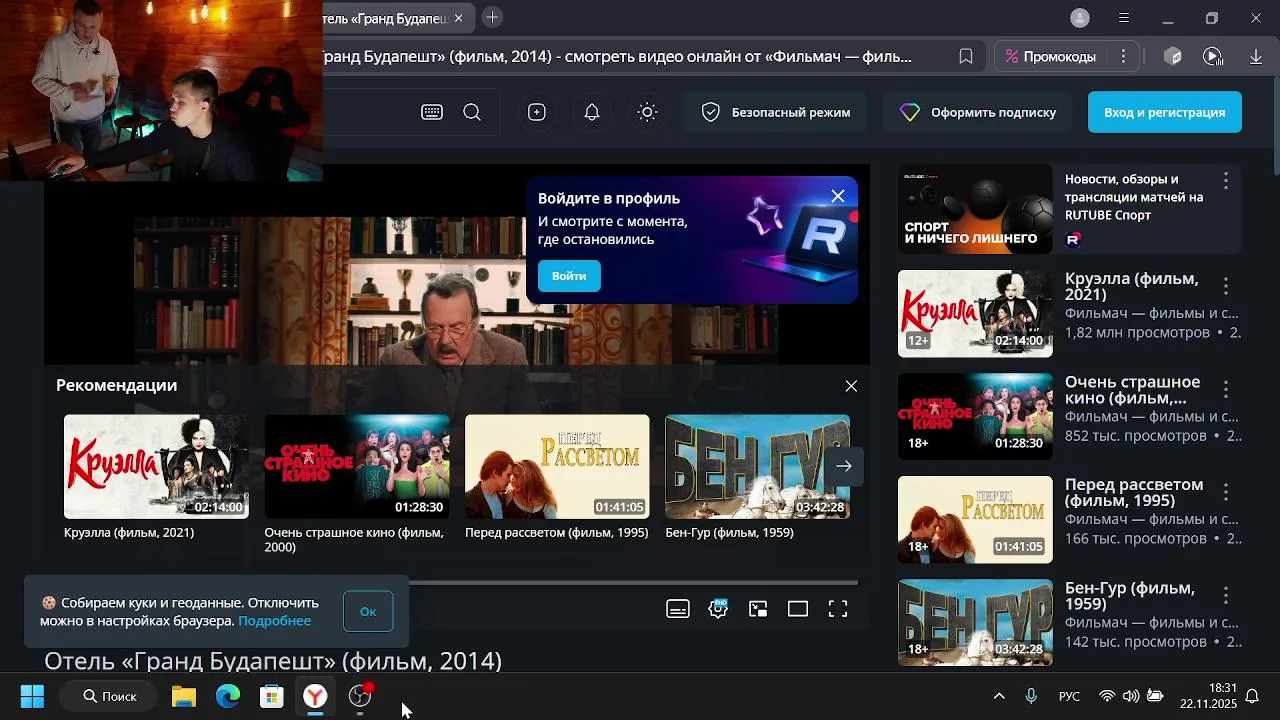The height and width of the screenshot is (720, 1280).
Task: Open sidebar Бен-Гур thumbnail
Action: (x=975, y=622)
